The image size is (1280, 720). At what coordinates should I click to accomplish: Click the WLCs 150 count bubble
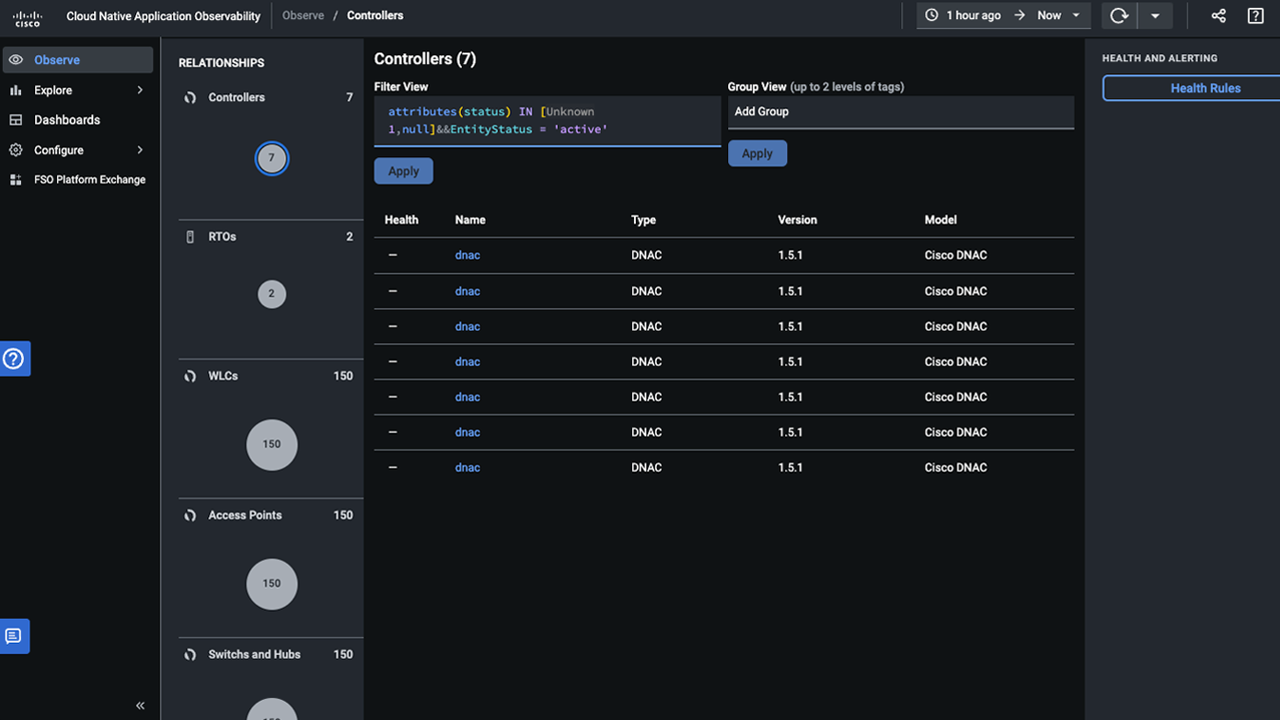pos(271,444)
